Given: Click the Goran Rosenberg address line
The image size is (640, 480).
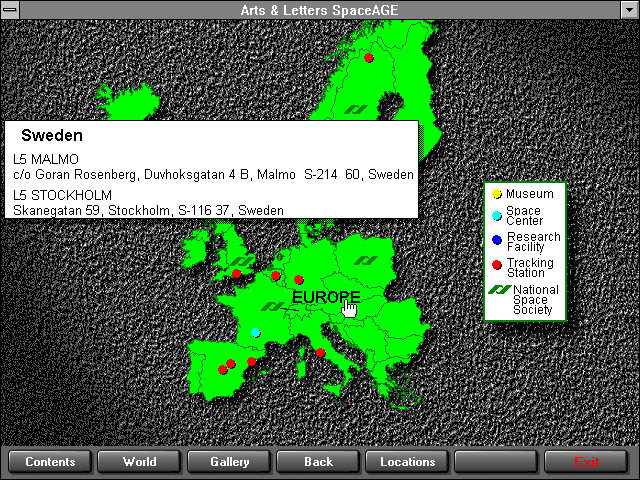Looking at the screenshot, I should point(213,175).
